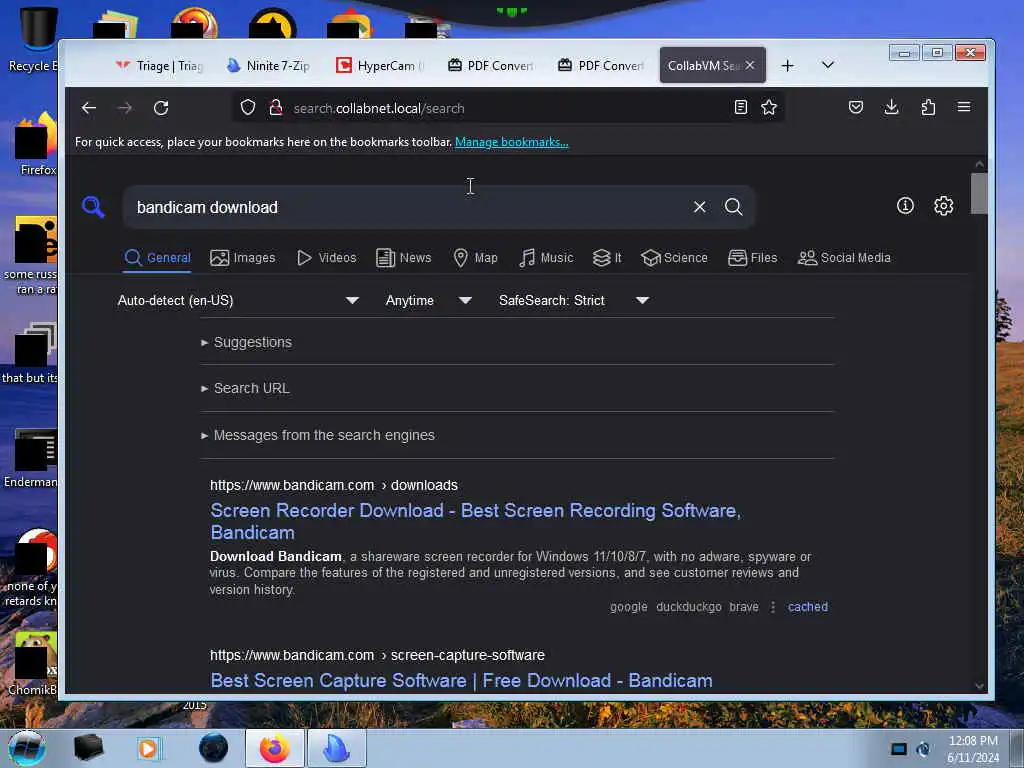This screenshot has width=1024, height=768.
Task: Clear the search query with the X
Action: 699,207
